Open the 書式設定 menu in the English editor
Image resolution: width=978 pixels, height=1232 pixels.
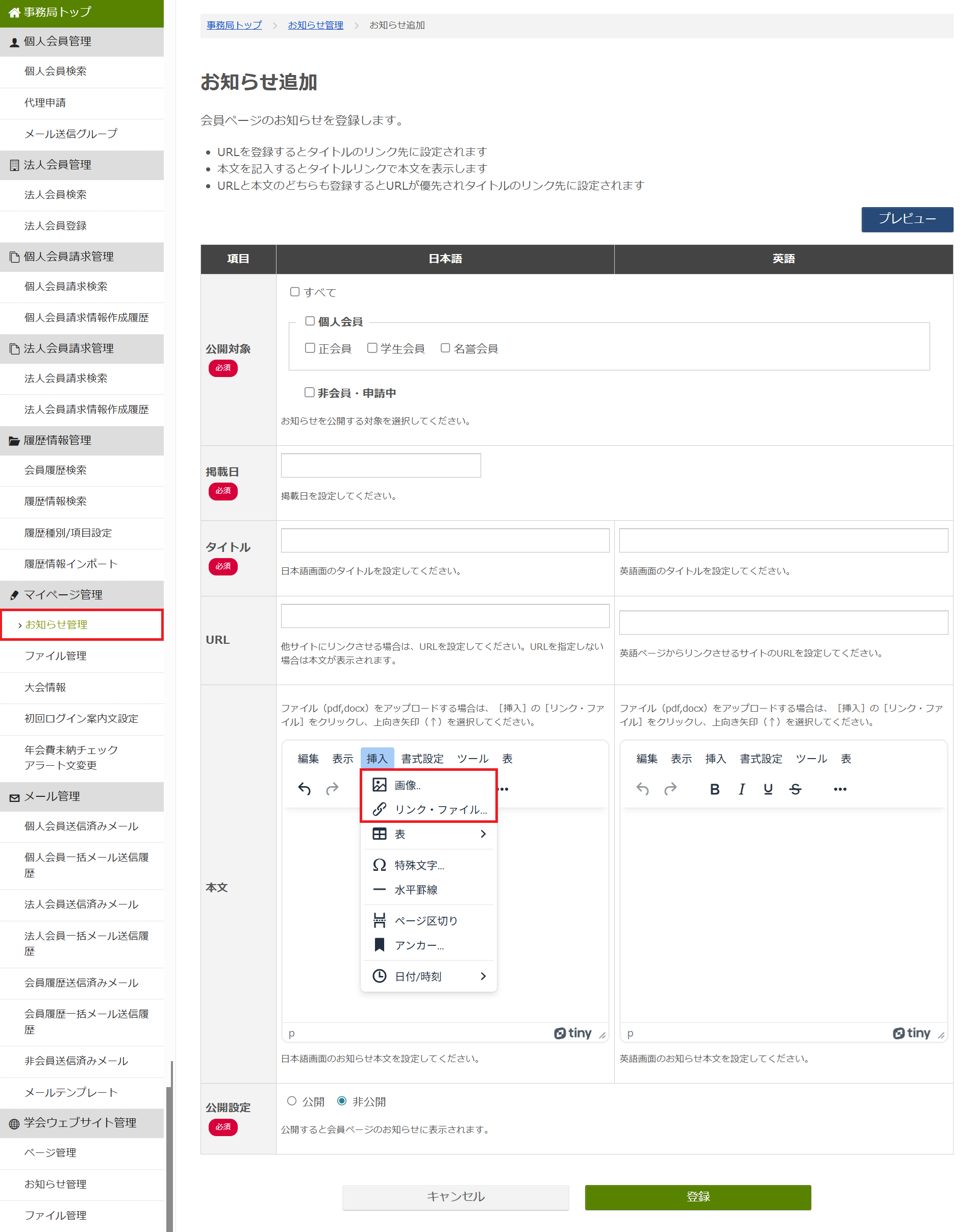click(760, 758)
